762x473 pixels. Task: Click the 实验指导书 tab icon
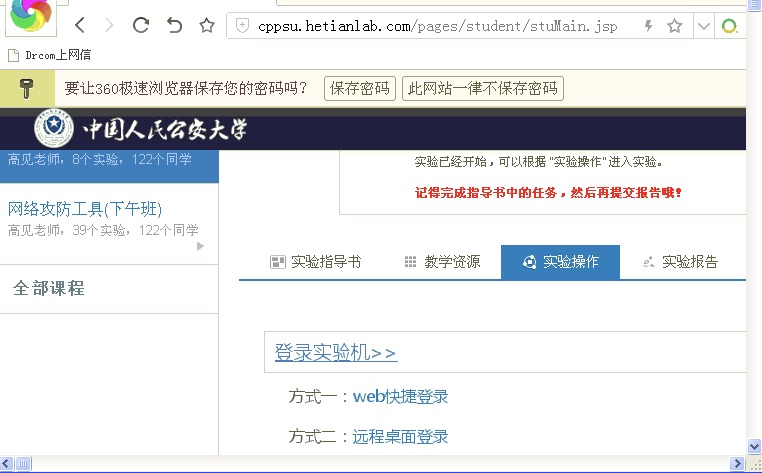[277, 262]
